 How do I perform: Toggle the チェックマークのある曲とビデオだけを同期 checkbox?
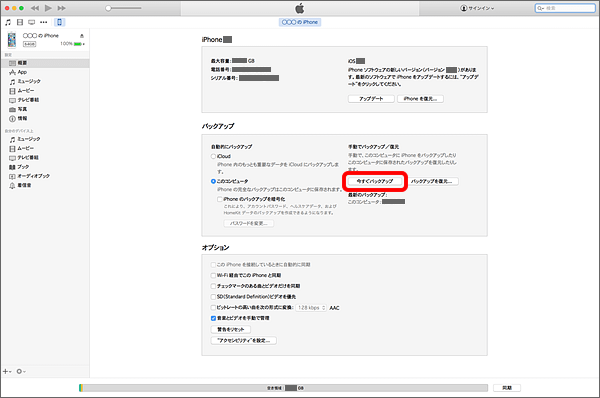click(x=213, y=286)
